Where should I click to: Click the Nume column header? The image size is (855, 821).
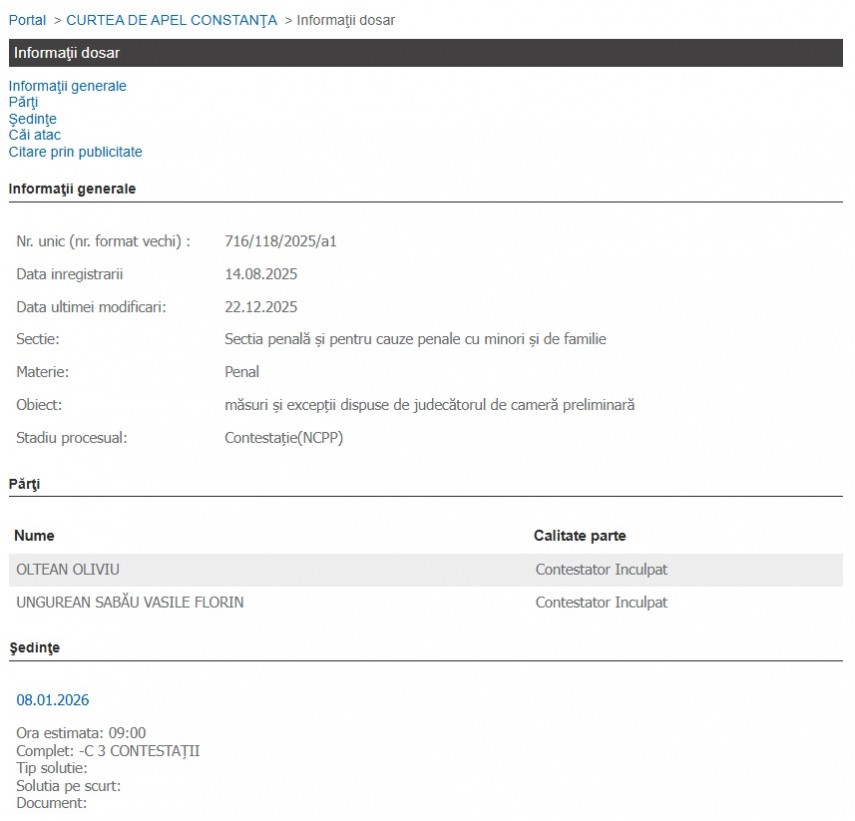[34, 536]
